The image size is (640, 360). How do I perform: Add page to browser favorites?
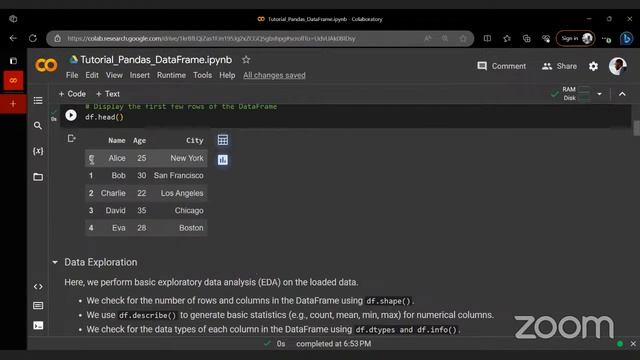pyautogui.click(x=463, y=38)
